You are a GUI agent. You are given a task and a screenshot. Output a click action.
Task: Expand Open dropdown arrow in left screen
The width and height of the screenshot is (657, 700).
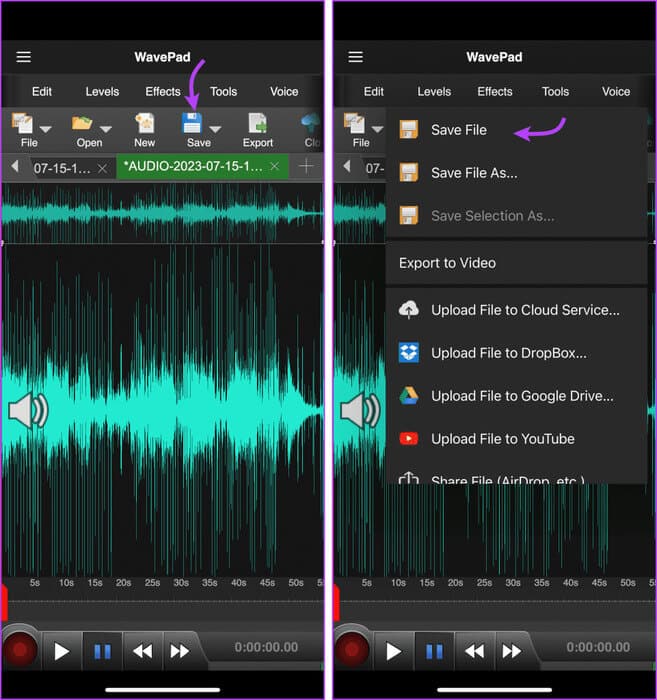pyautogui.click(x=106, y=129)
